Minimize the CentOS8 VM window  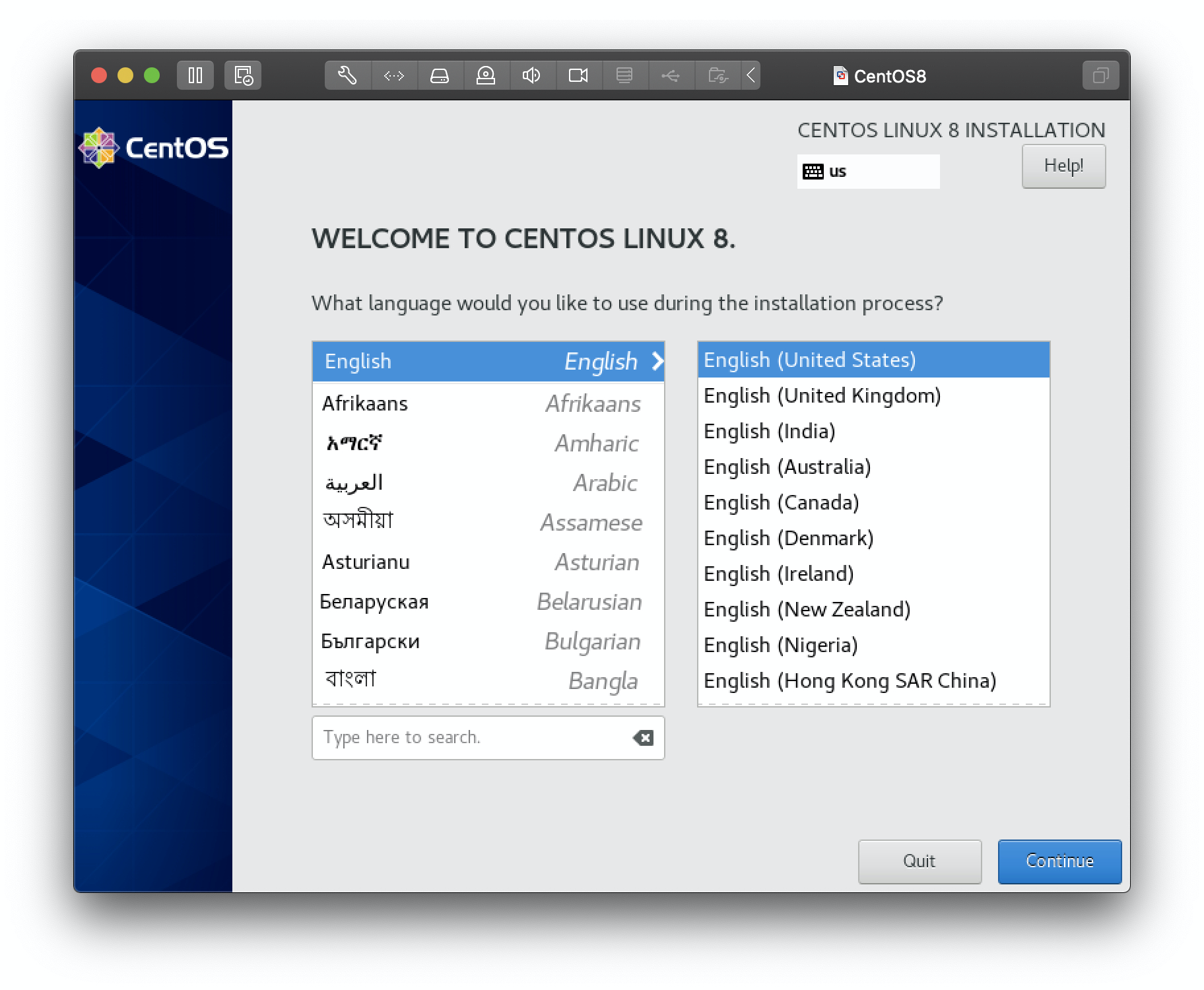point(125,75)
